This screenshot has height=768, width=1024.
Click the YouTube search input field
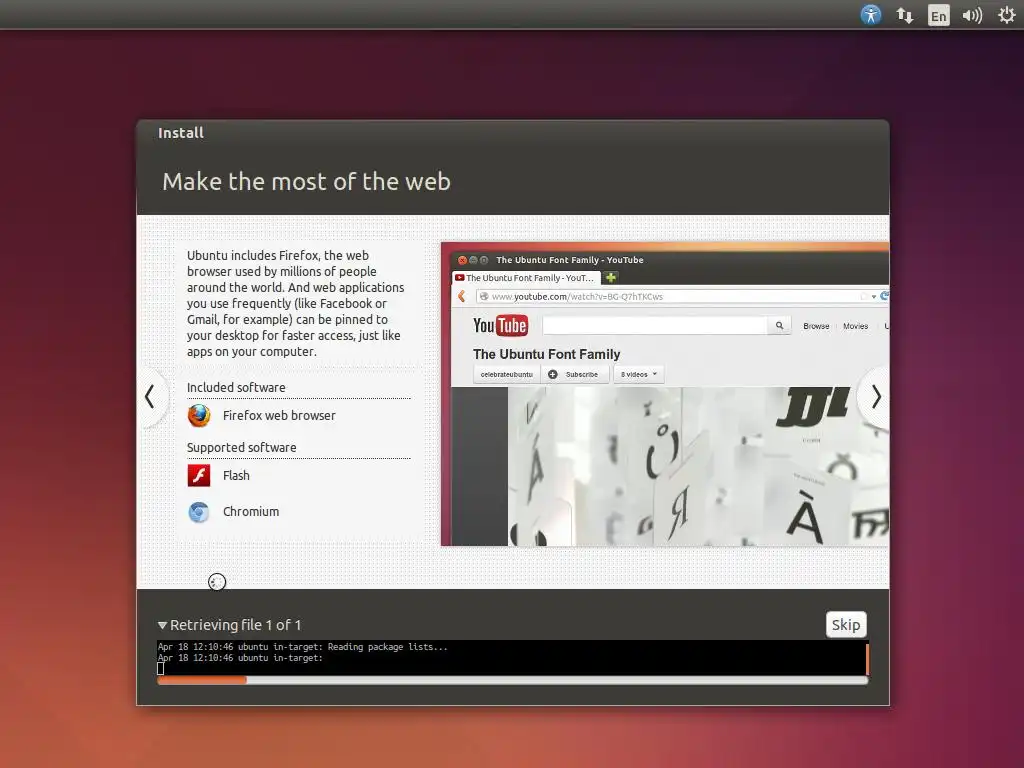pos(655,325)
